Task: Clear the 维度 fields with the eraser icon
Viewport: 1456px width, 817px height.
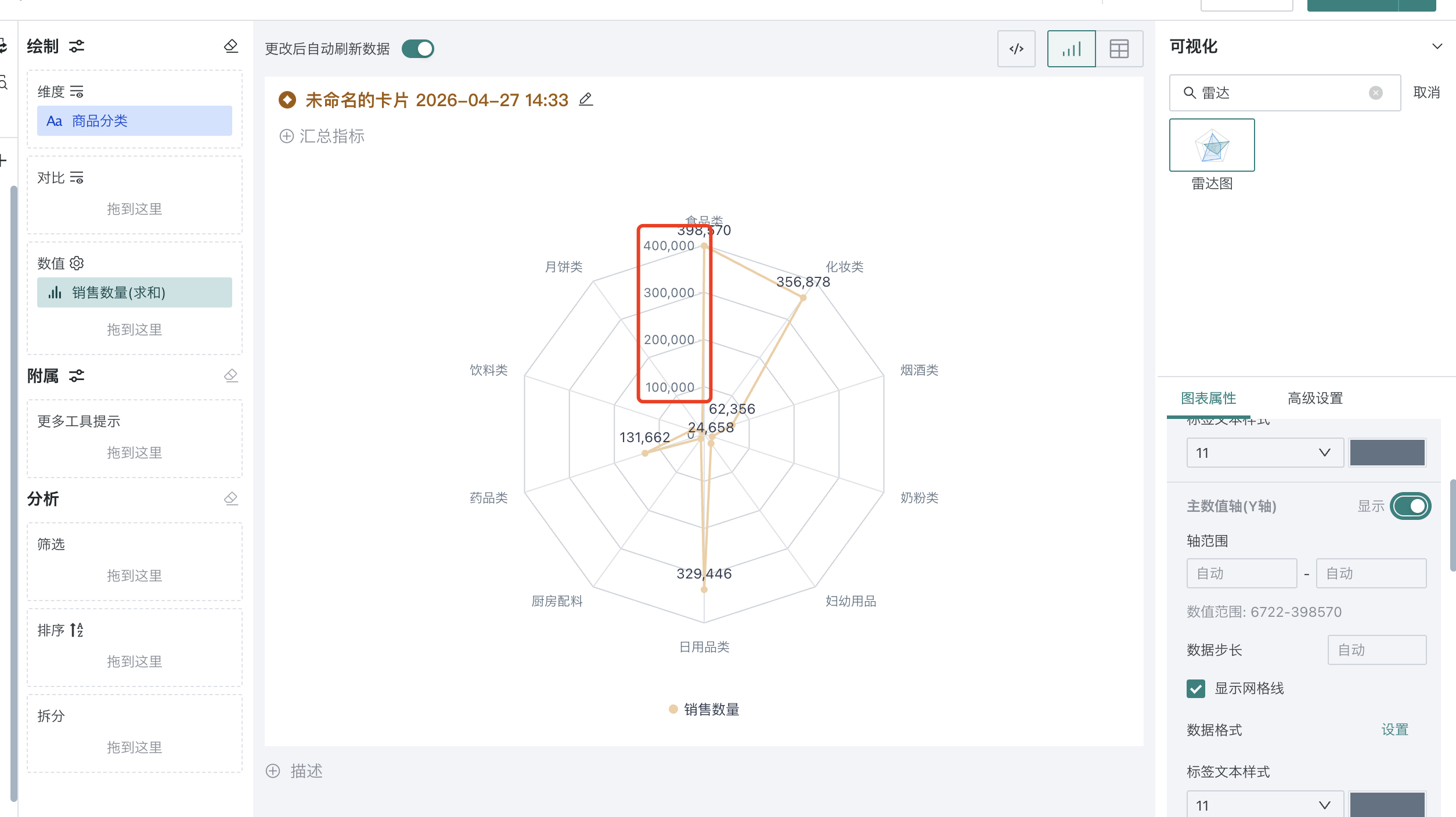Action: point(231,46)
